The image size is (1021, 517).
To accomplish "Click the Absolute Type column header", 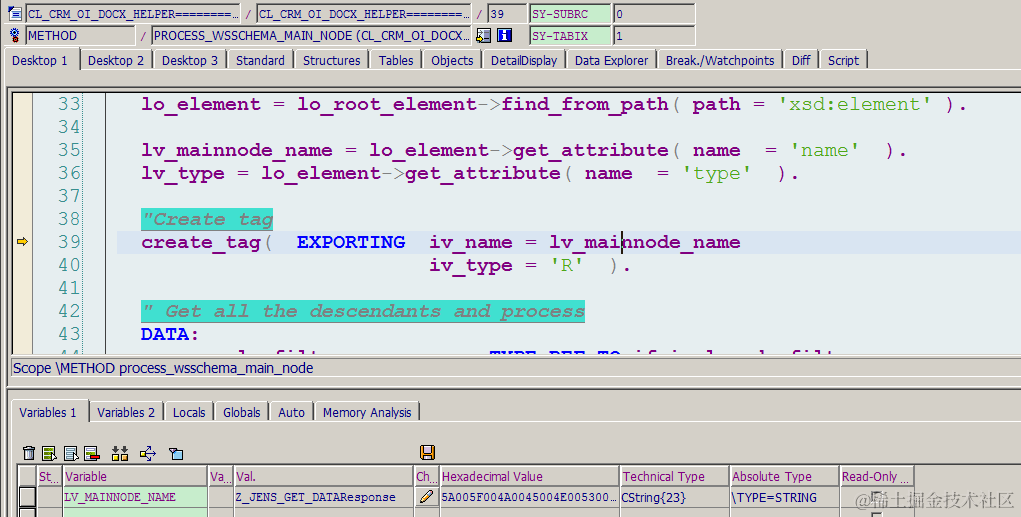I will (784, 477).
